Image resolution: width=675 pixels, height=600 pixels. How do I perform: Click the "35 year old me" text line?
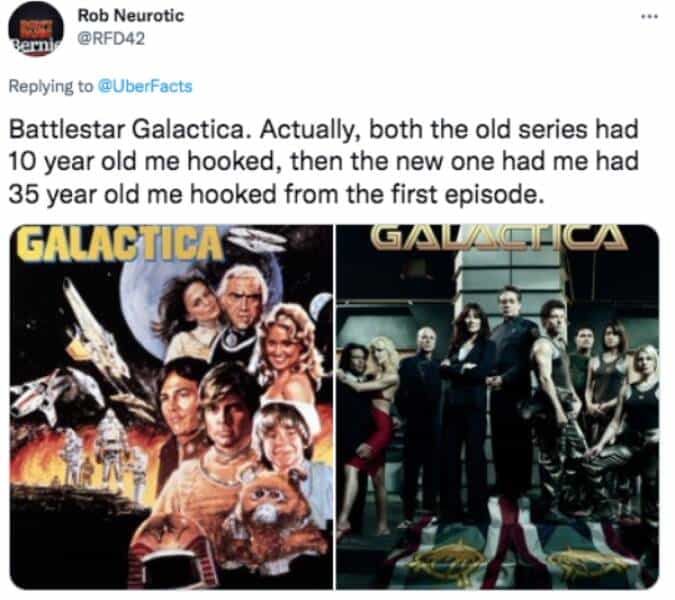pyautogui.click(x=276, y=195)
